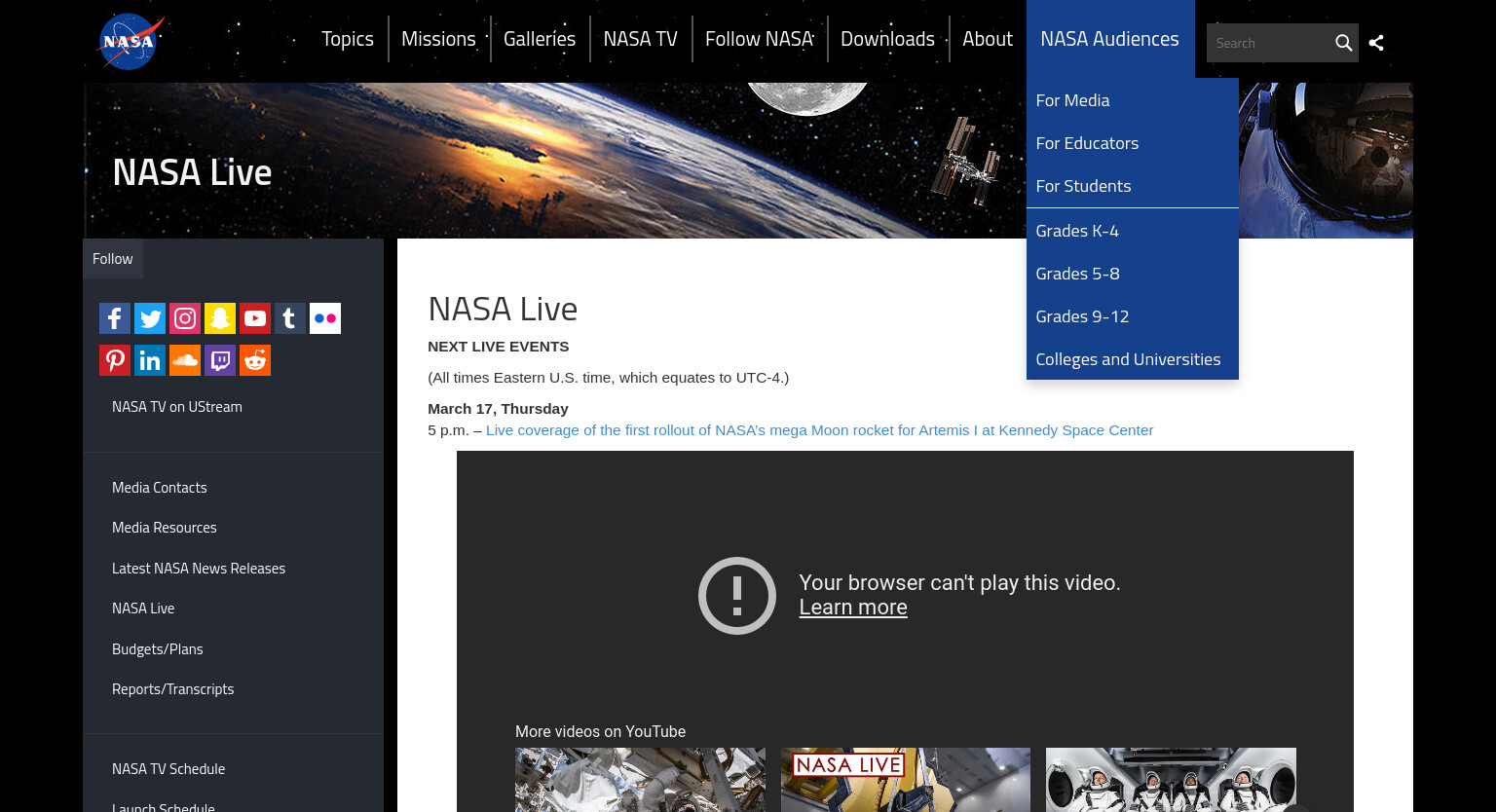This screenshot has height=812, width=1496.
Task: Open NASA's SoundCloud icon
Action: tap(185, 360)
